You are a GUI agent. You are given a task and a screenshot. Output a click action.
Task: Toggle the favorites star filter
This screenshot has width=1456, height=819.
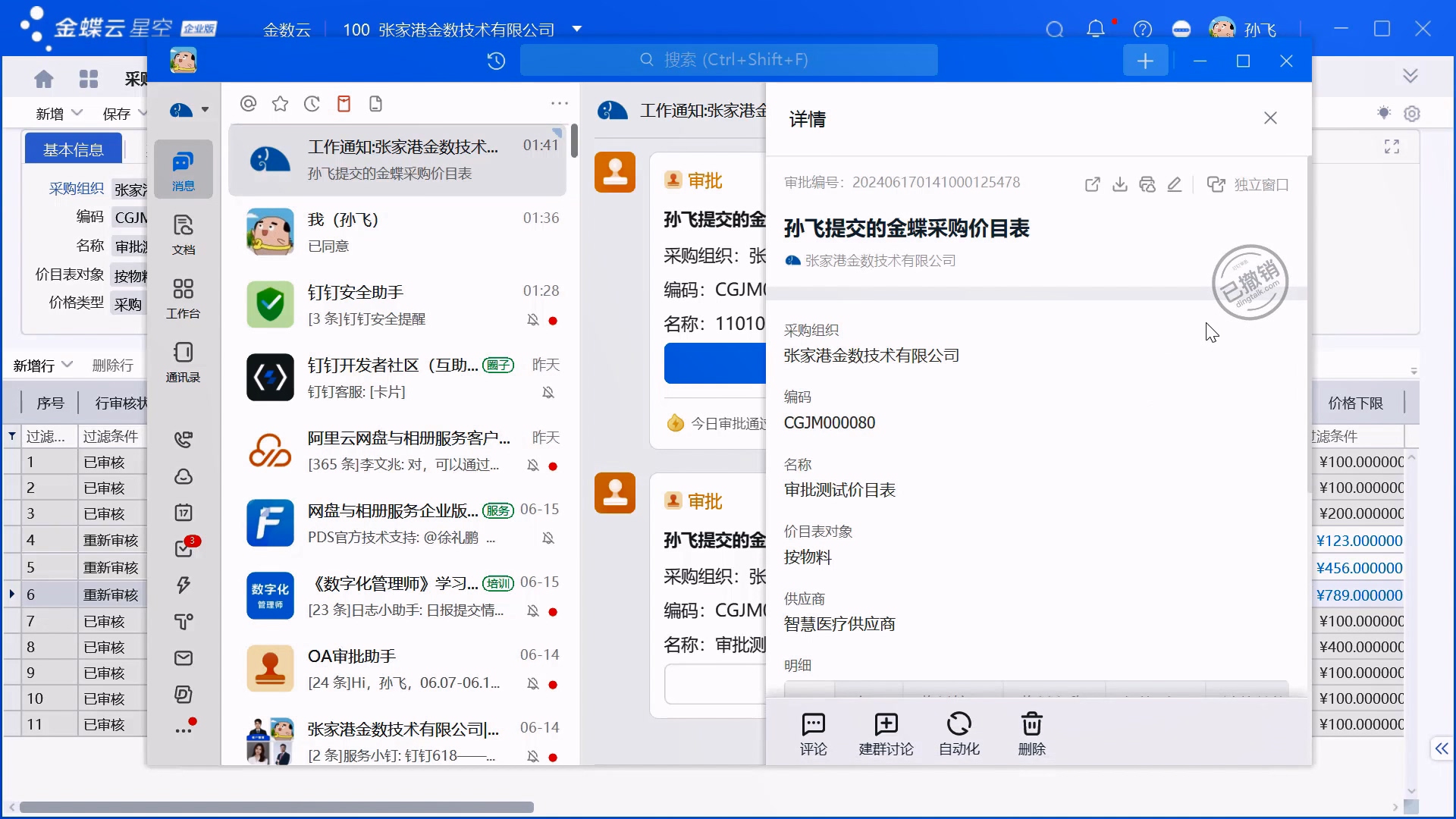[x=280, y=104]
